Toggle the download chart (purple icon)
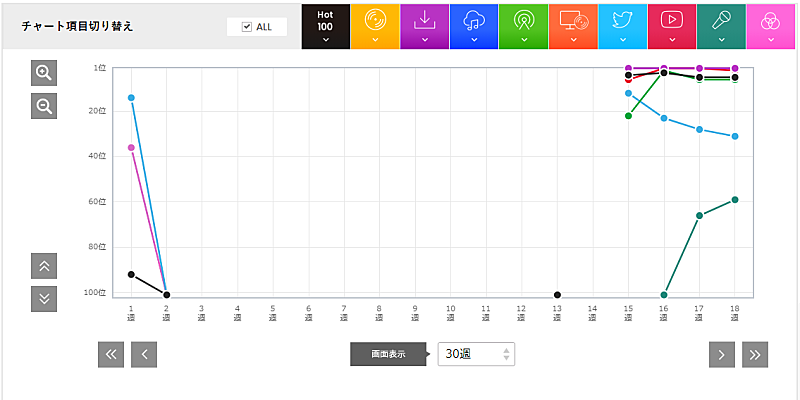The image size is (800, 400). pos(424,26)
